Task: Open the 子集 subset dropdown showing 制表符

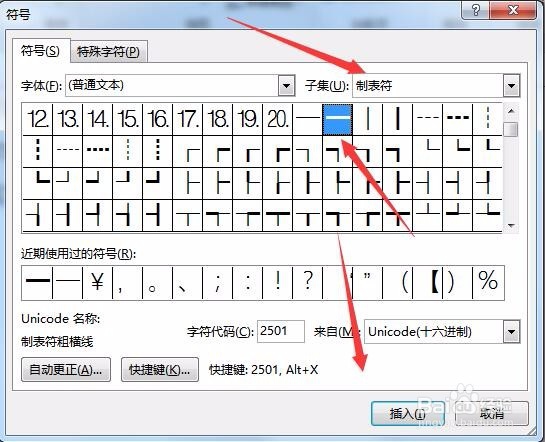Action: click(x=511, y=85)
